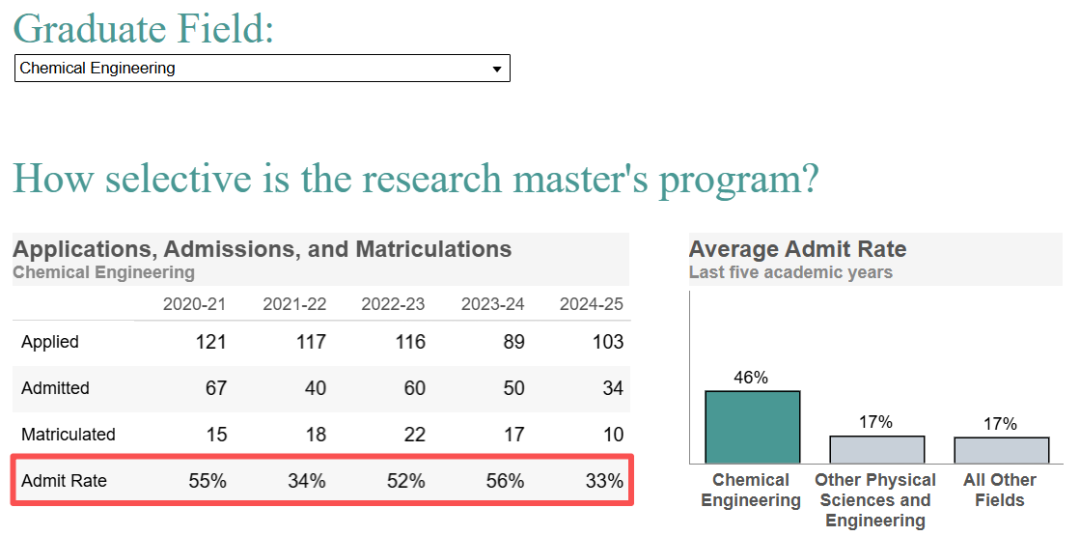Click the dropdown arrow beside Chemical Engineering
Viewport: 1080px width, 536px height.
497,69
